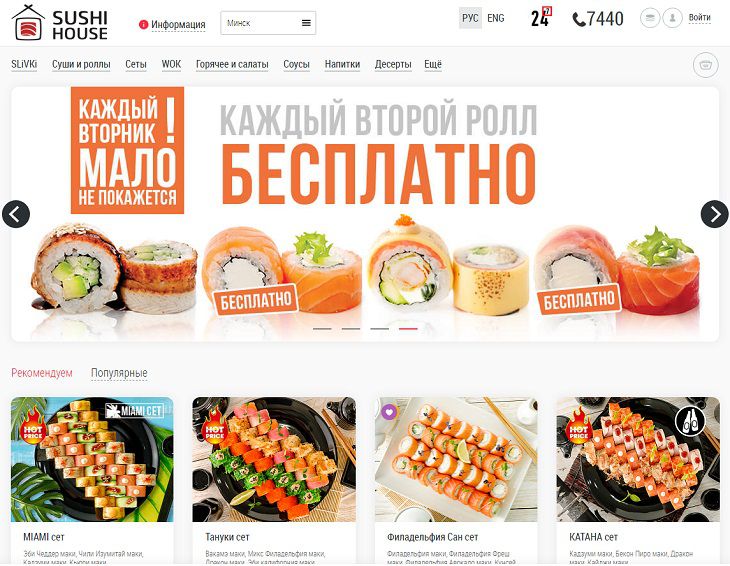The height and width of the screenshot is (566, 730).
Task: Open the MIAMI сет product image
Action: point(92,459)
